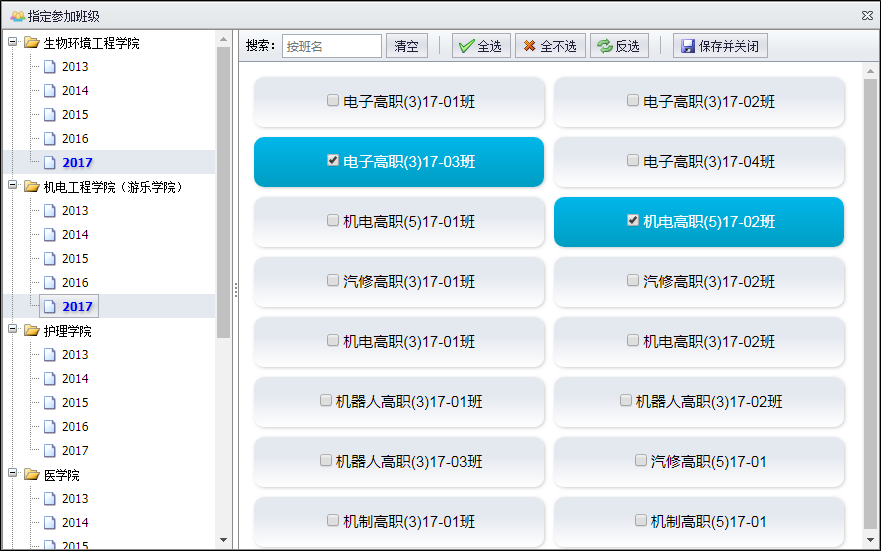Click 保存并关闭 to save and close
The height and width of the screenshot is (551, 881).
(720, 46)
